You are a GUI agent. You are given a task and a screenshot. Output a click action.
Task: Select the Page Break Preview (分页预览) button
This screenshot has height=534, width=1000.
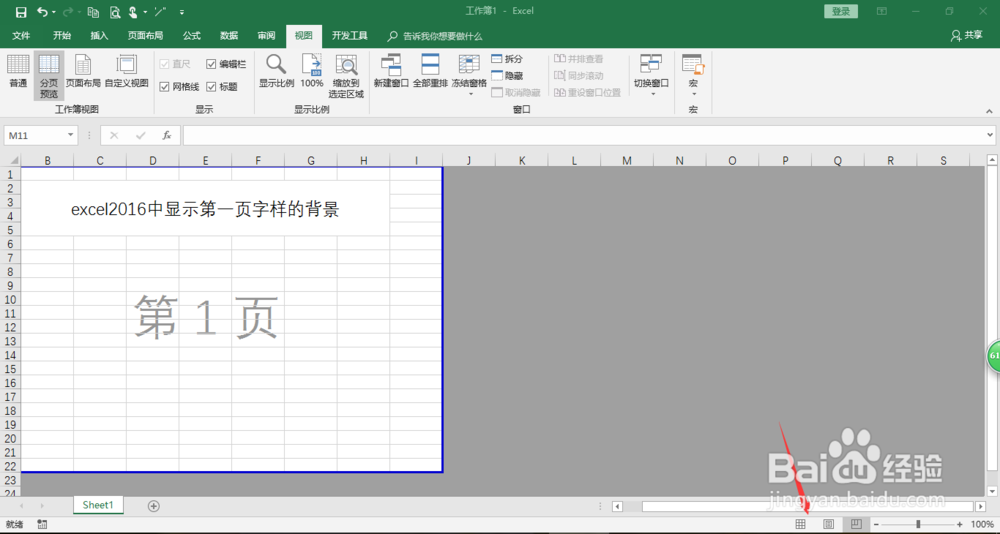tap(49, 76)
